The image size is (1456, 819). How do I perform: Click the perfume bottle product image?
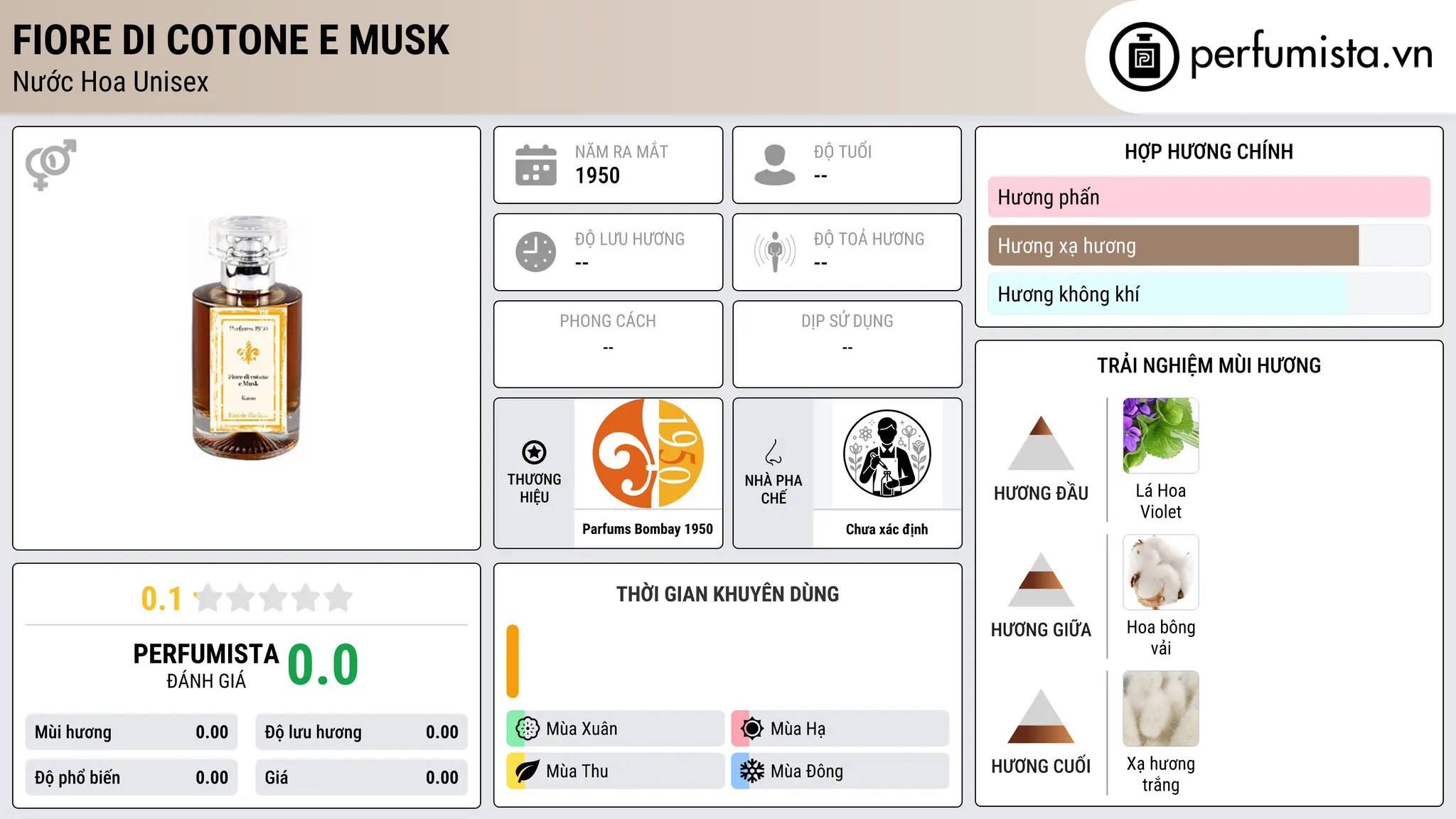[247, 337]
